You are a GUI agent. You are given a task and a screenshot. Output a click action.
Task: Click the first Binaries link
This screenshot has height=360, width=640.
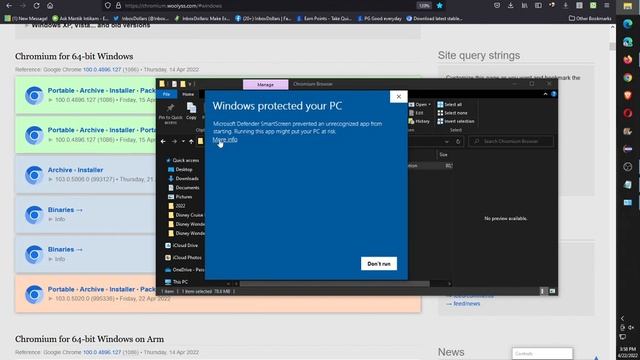click(x=65, y=210)
